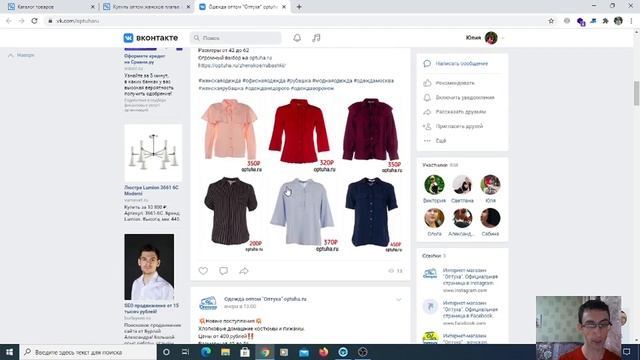Image resolution: width=640 pixels, height=360 pixels.
Task: Reload the page in Chrome
Action: pyautogui.click(x=35, y=21)
